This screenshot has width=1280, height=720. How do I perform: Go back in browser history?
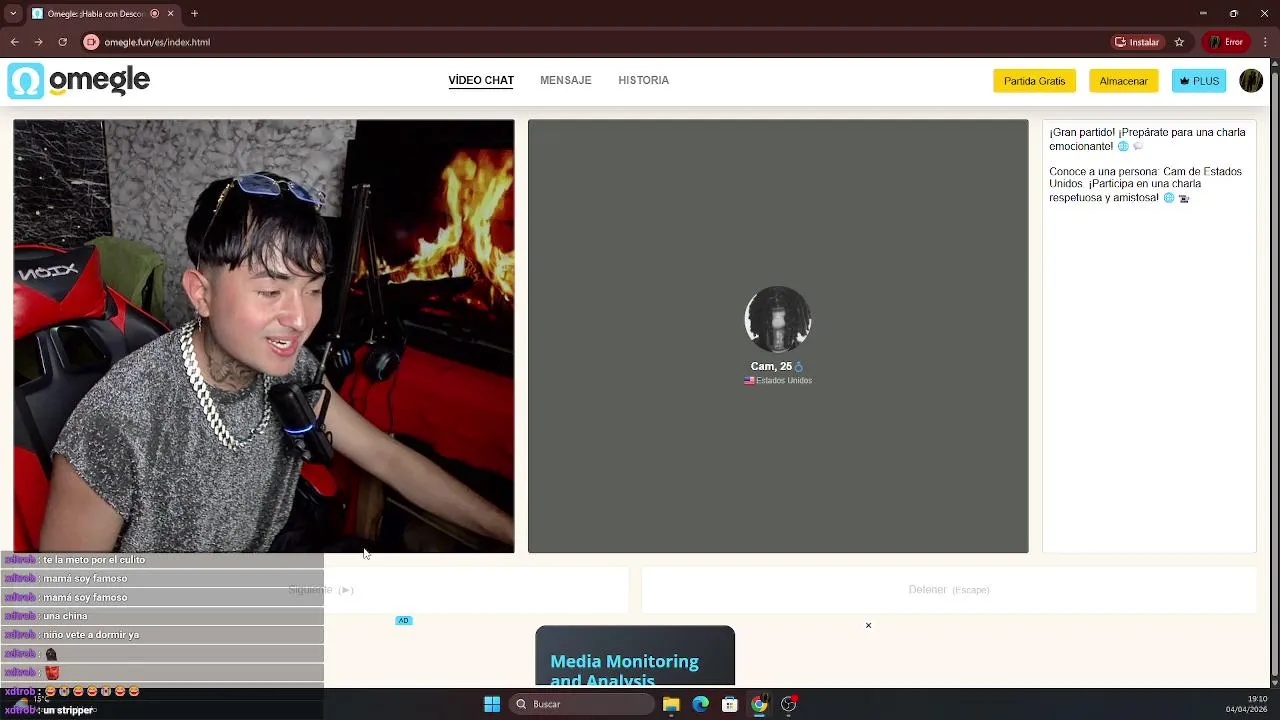point(14,42)
